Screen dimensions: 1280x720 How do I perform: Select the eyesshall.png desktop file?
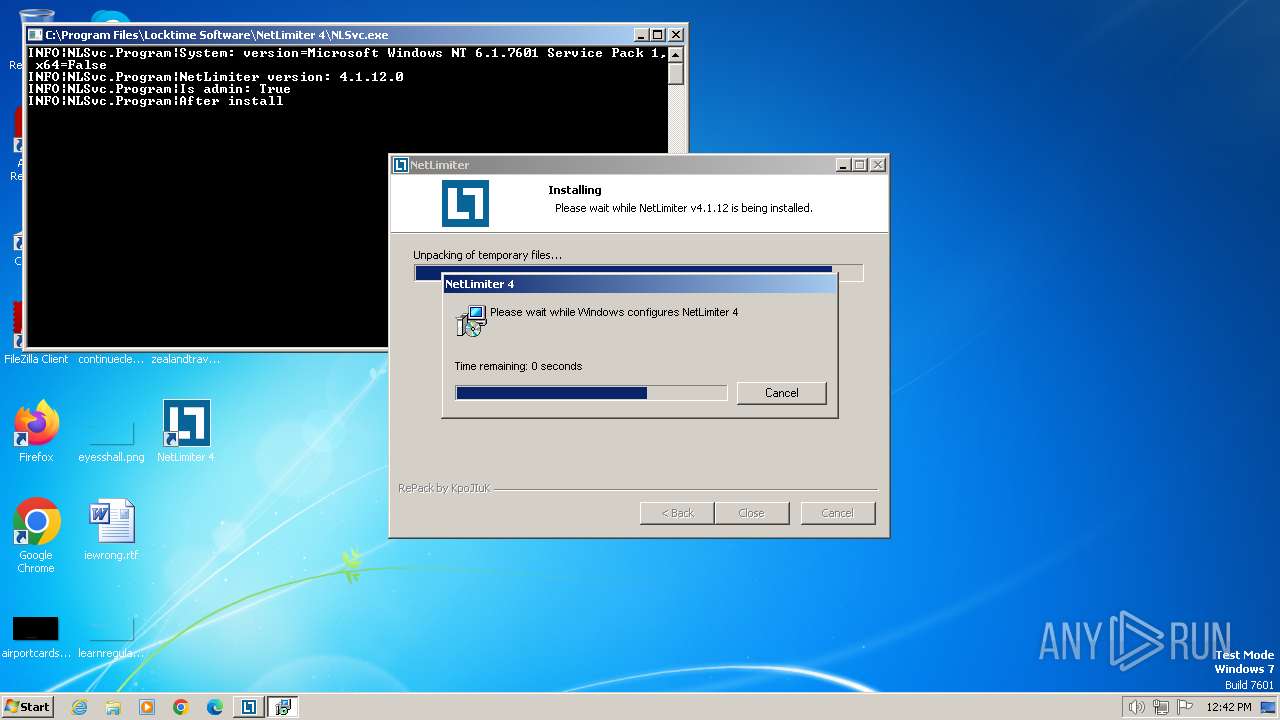click(x=111, y=440)
